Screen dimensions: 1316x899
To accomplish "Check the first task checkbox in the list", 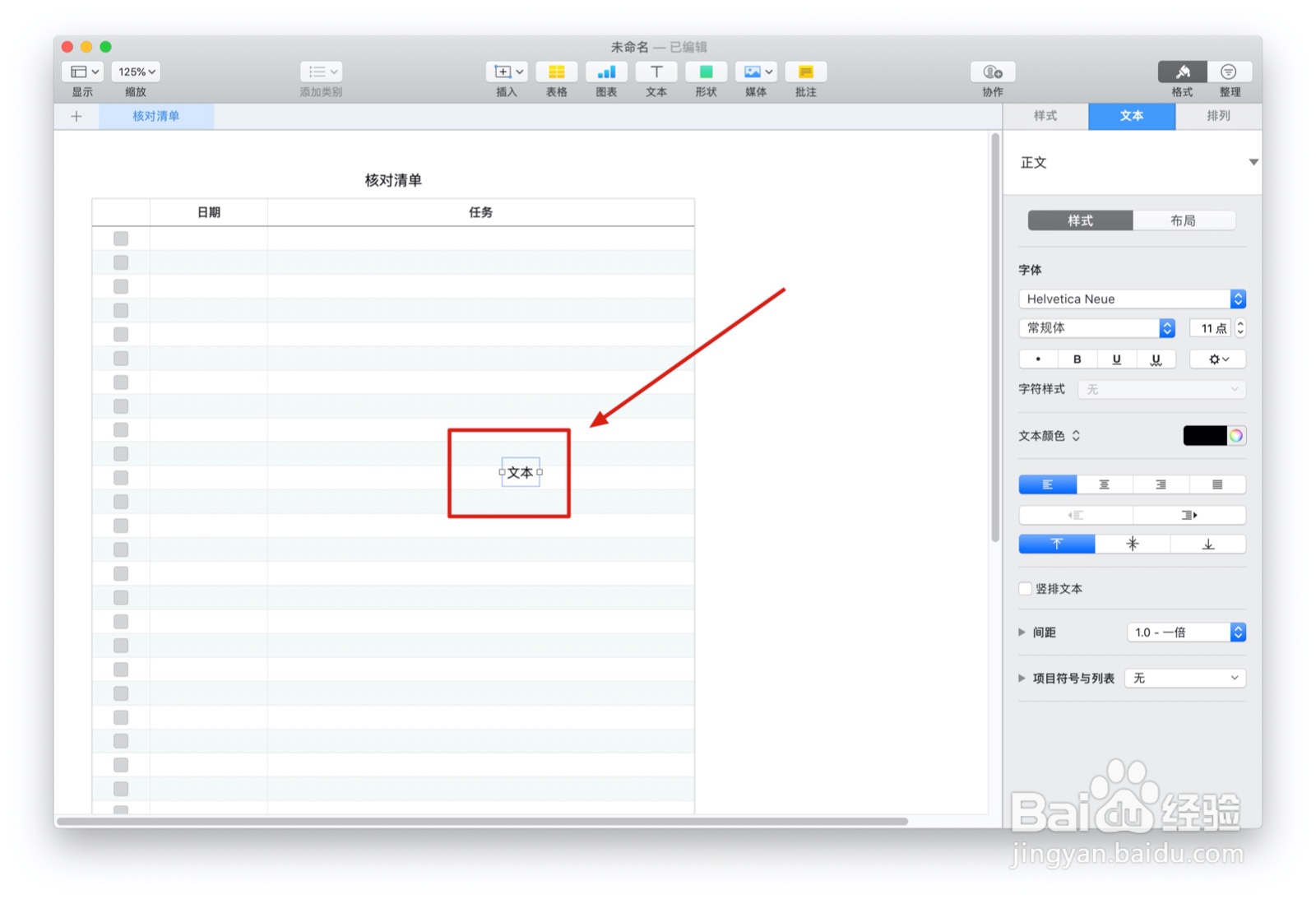I will (x=121, y=238).
